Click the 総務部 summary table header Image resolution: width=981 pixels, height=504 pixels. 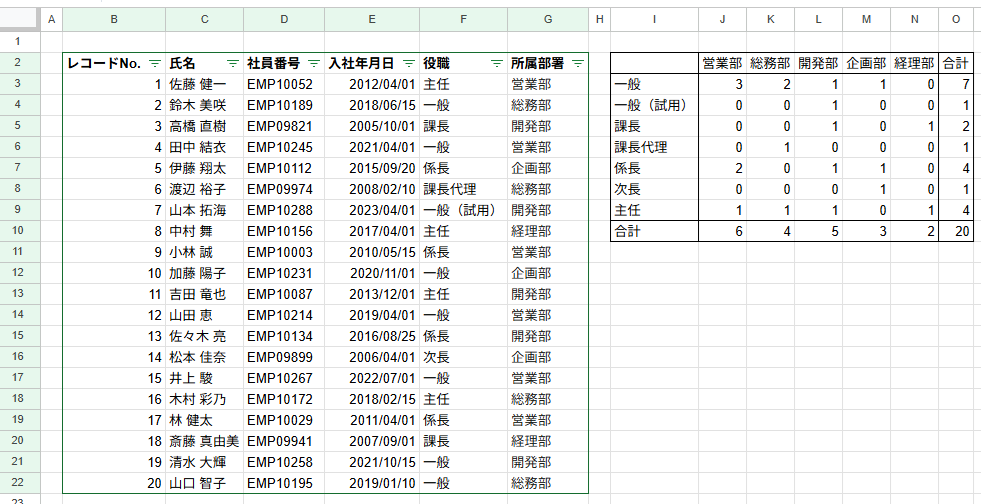click(x=770, y=63)
